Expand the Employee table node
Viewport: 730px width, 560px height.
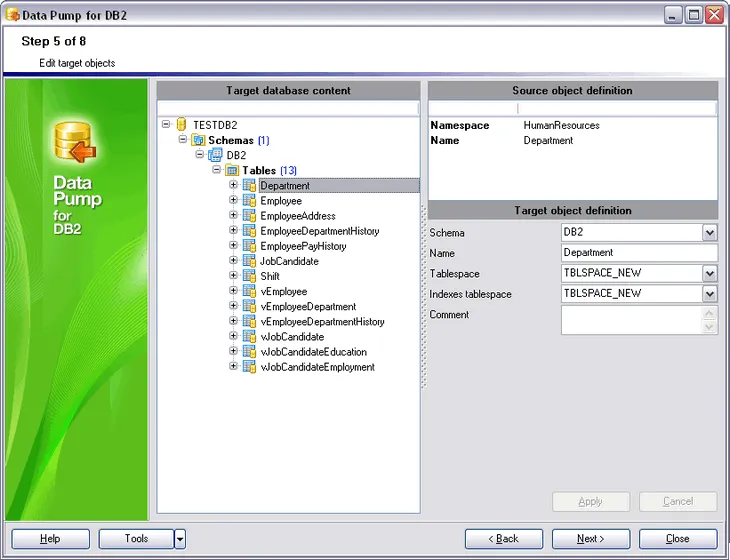pos(234,200)
